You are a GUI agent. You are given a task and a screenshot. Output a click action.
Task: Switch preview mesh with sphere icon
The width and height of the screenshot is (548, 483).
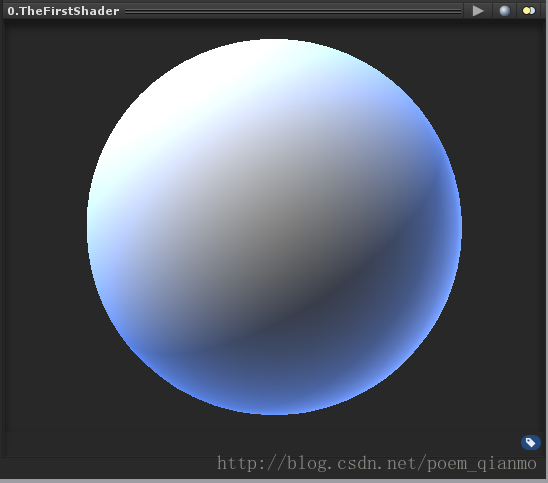pyautogui.click(x=504, y=11)
